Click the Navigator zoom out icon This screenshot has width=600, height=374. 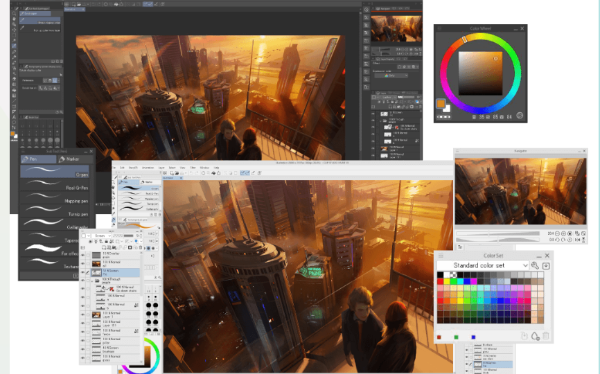(x=557, y=233)
